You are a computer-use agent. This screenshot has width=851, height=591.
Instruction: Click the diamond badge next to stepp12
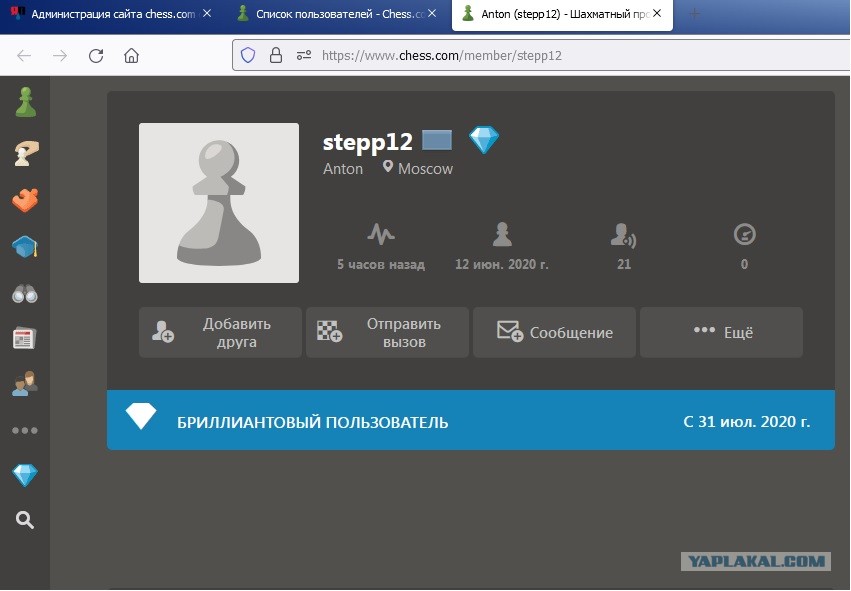(484, 139)
